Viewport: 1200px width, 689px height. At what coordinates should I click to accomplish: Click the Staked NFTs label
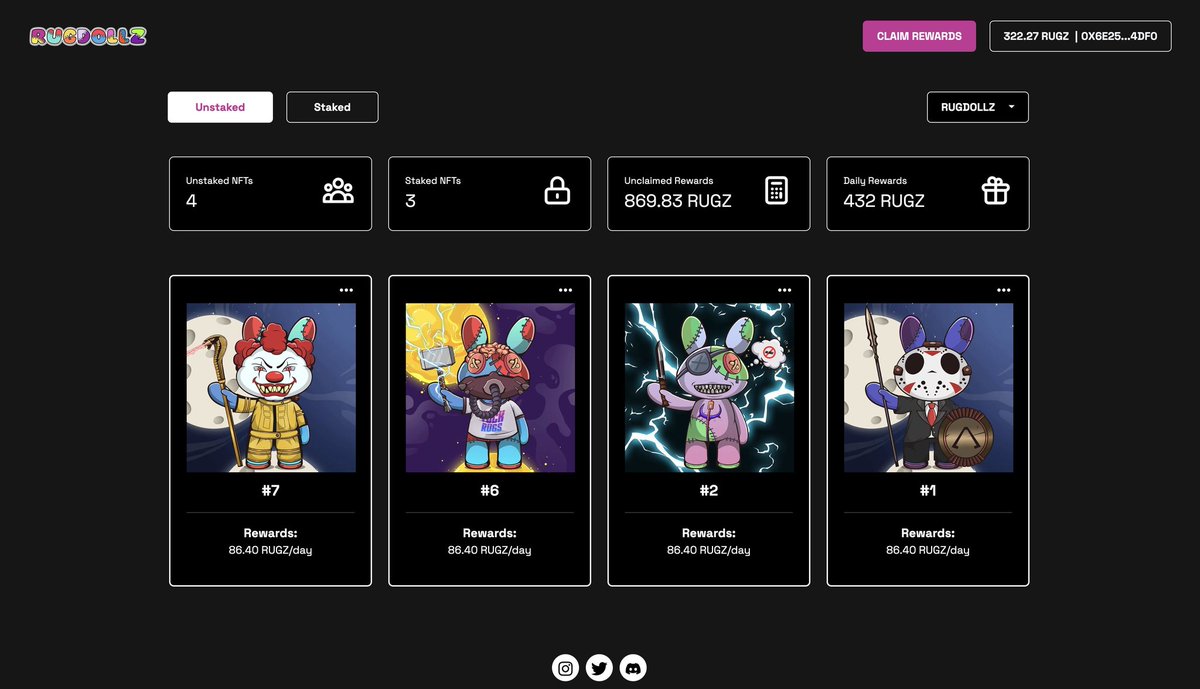pos(433,181)
